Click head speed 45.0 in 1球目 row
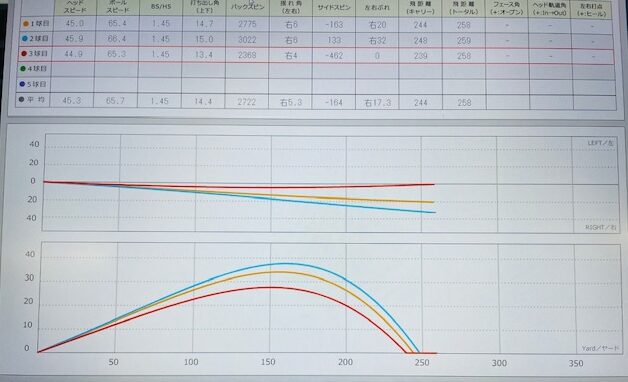The image size is (628, 382). click(x=75, y=24)
